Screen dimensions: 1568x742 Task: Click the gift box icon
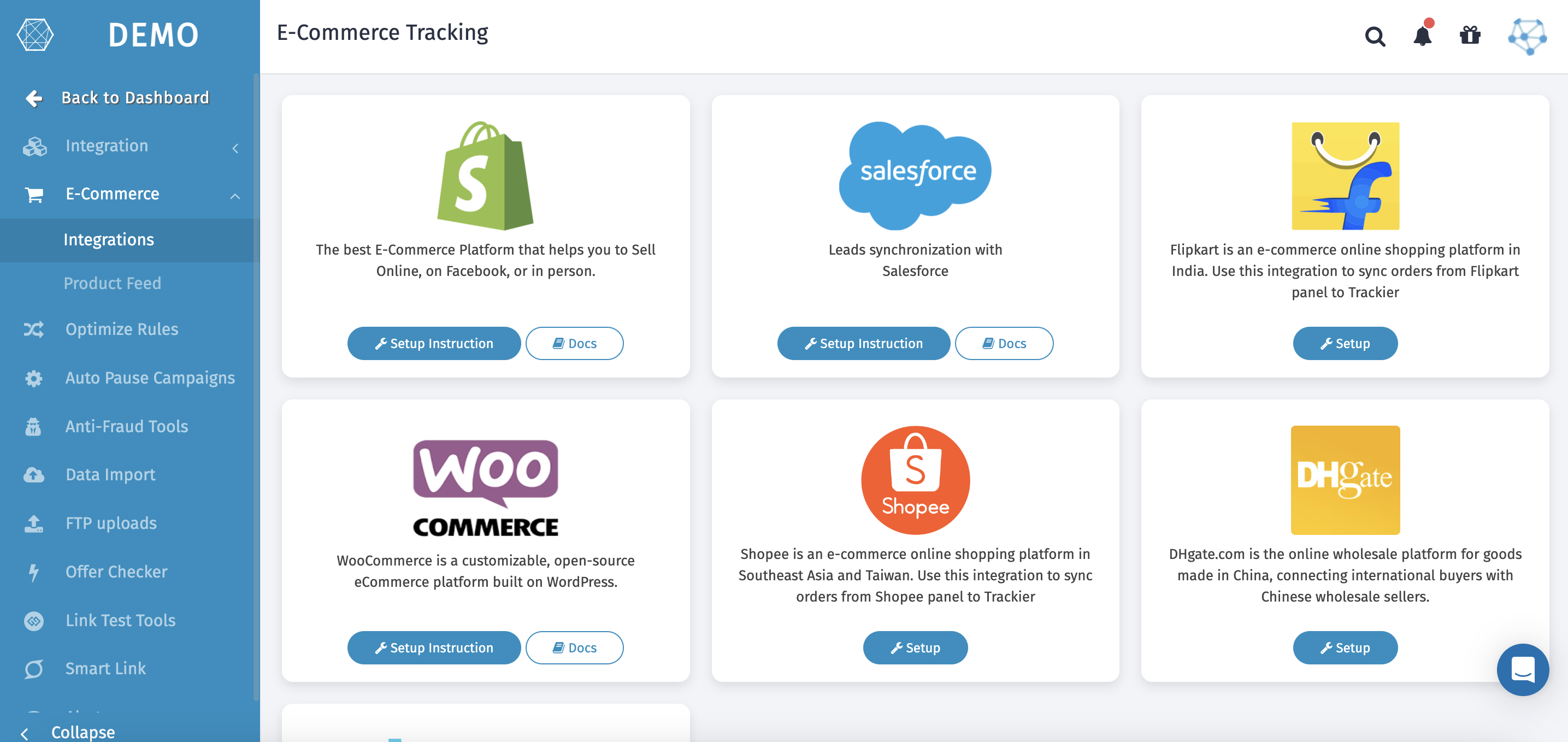1470,36
